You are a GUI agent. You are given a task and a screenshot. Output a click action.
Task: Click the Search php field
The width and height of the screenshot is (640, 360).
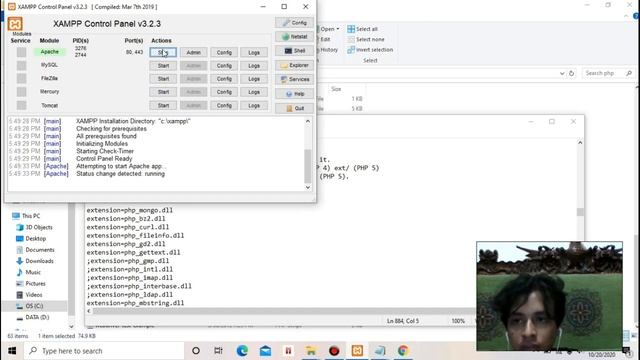(608, 73)
